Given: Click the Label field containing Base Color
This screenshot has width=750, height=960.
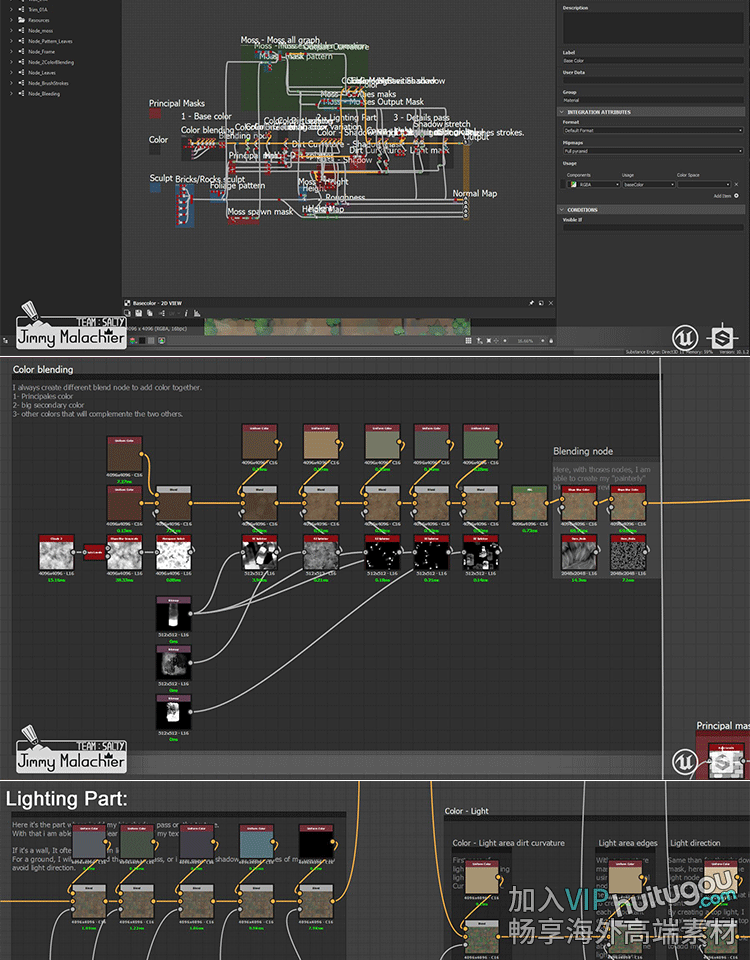Looking at the screenshot, I should click(652, 61).
